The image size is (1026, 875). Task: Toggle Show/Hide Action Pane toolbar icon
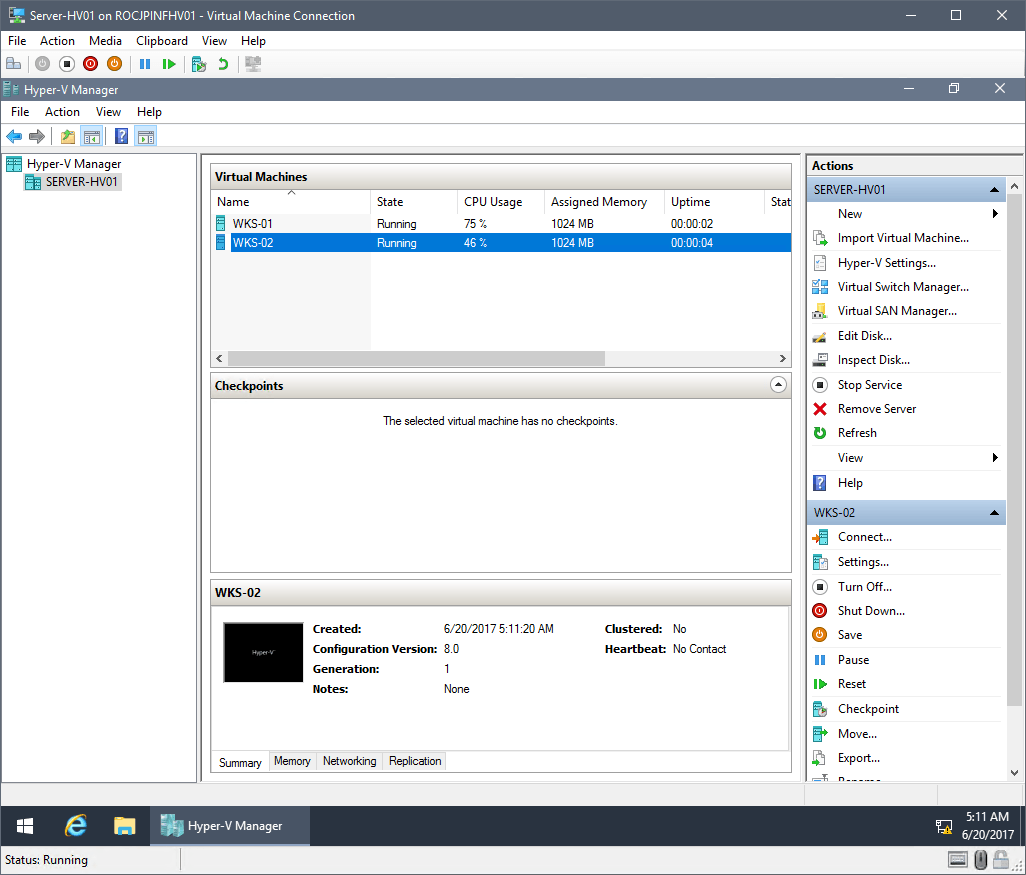pos(145,136)
